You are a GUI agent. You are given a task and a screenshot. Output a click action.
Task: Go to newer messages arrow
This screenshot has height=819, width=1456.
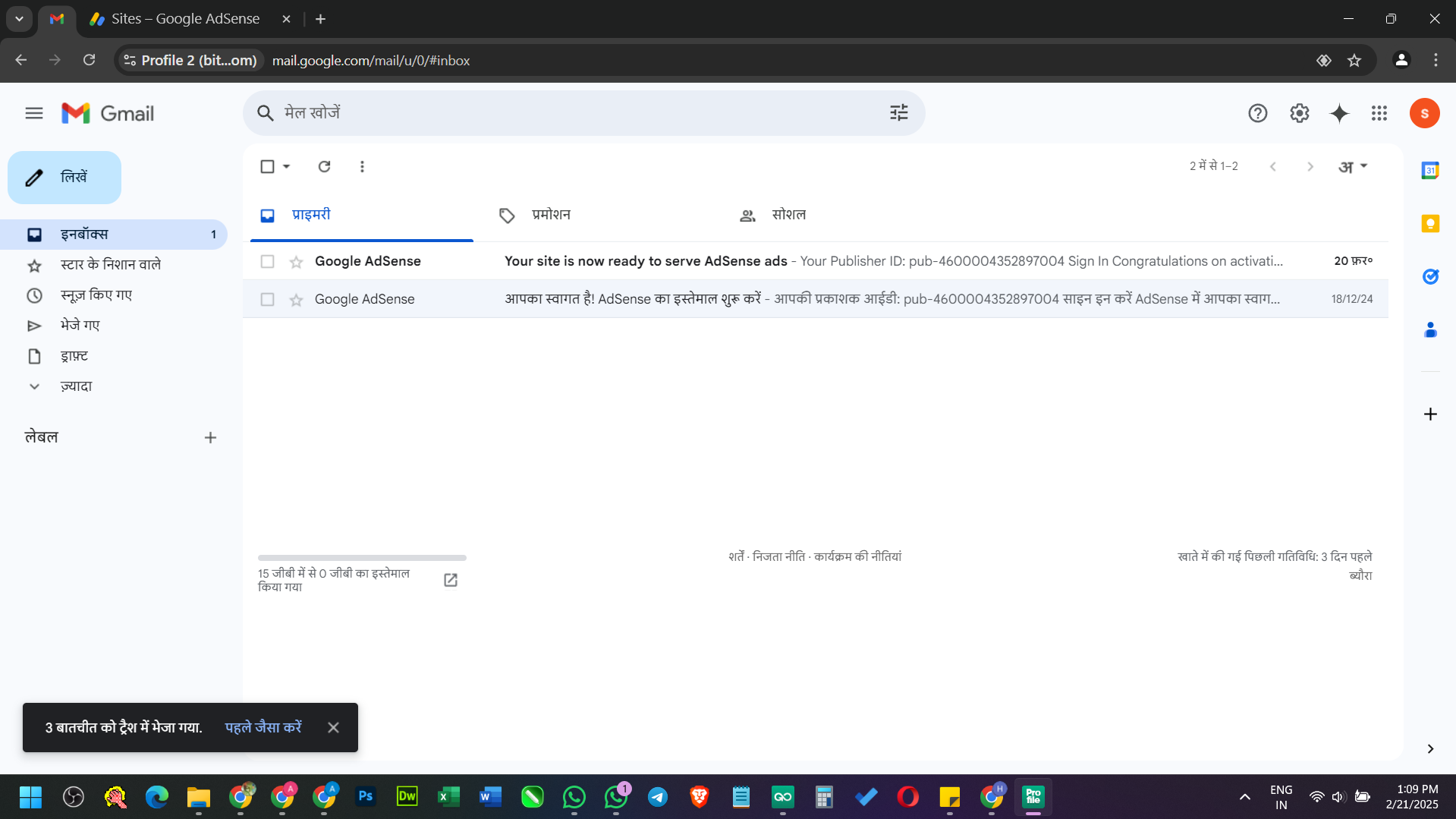[x=1273, y=166]
